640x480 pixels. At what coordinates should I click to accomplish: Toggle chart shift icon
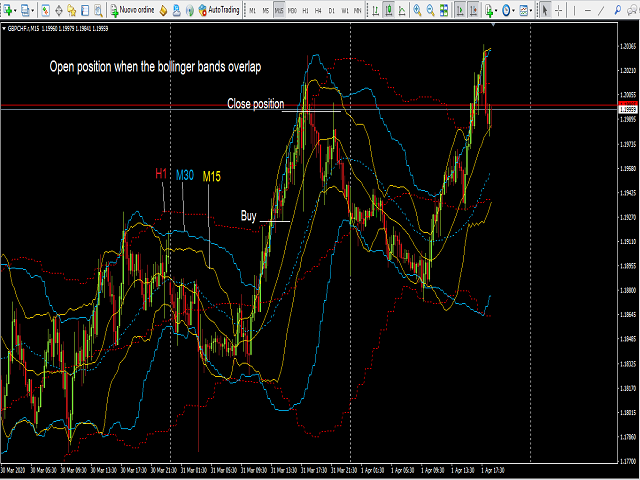tap(473, 10)
